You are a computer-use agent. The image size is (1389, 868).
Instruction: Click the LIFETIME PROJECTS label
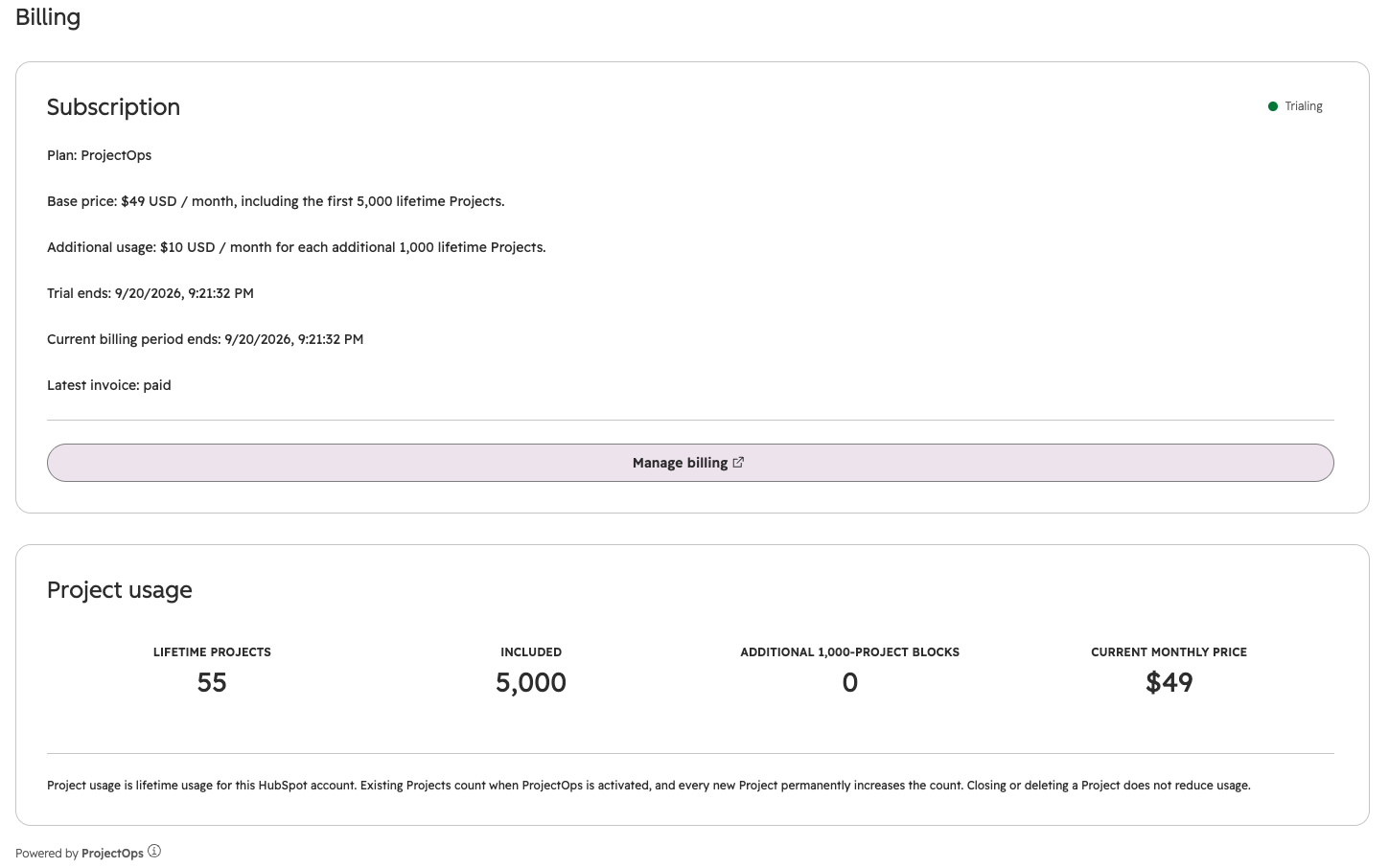(x=212, y=652)
